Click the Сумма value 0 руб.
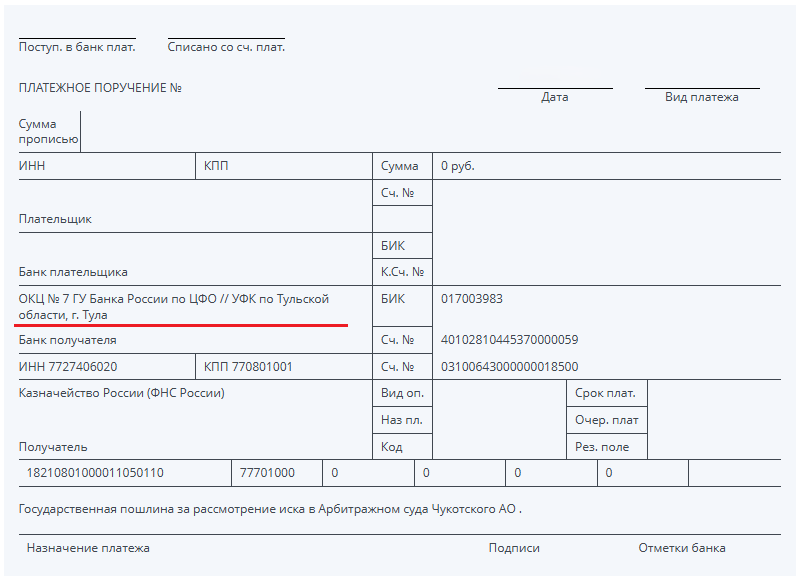 (x=457, y=166)
